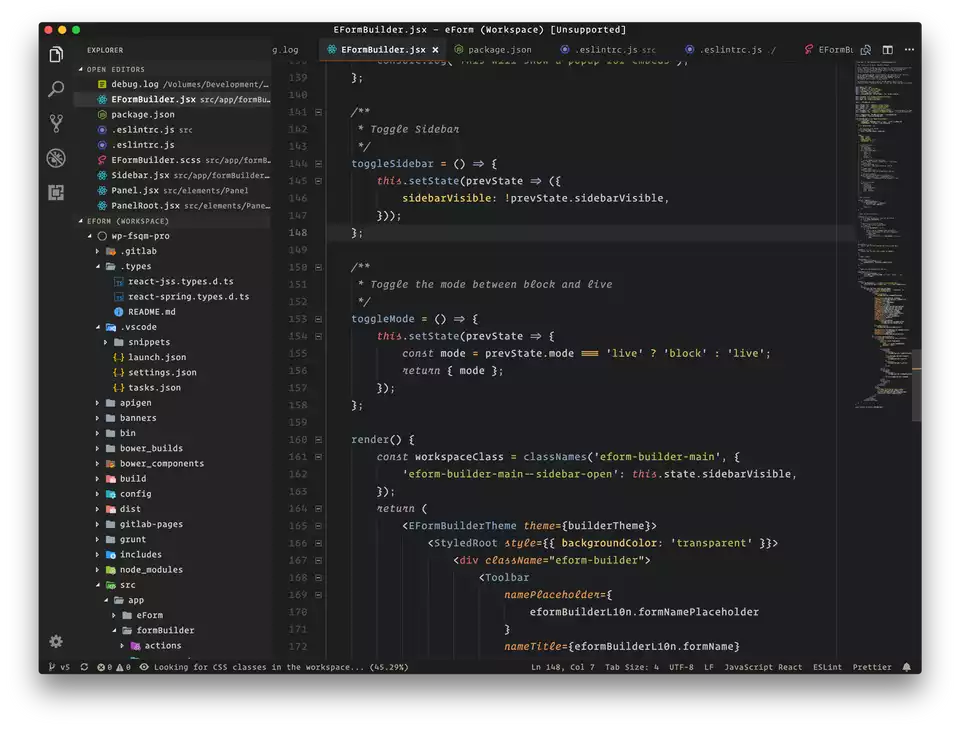Open the editor more actions menu
Screen dimensions: 960x729
[909, 50]
